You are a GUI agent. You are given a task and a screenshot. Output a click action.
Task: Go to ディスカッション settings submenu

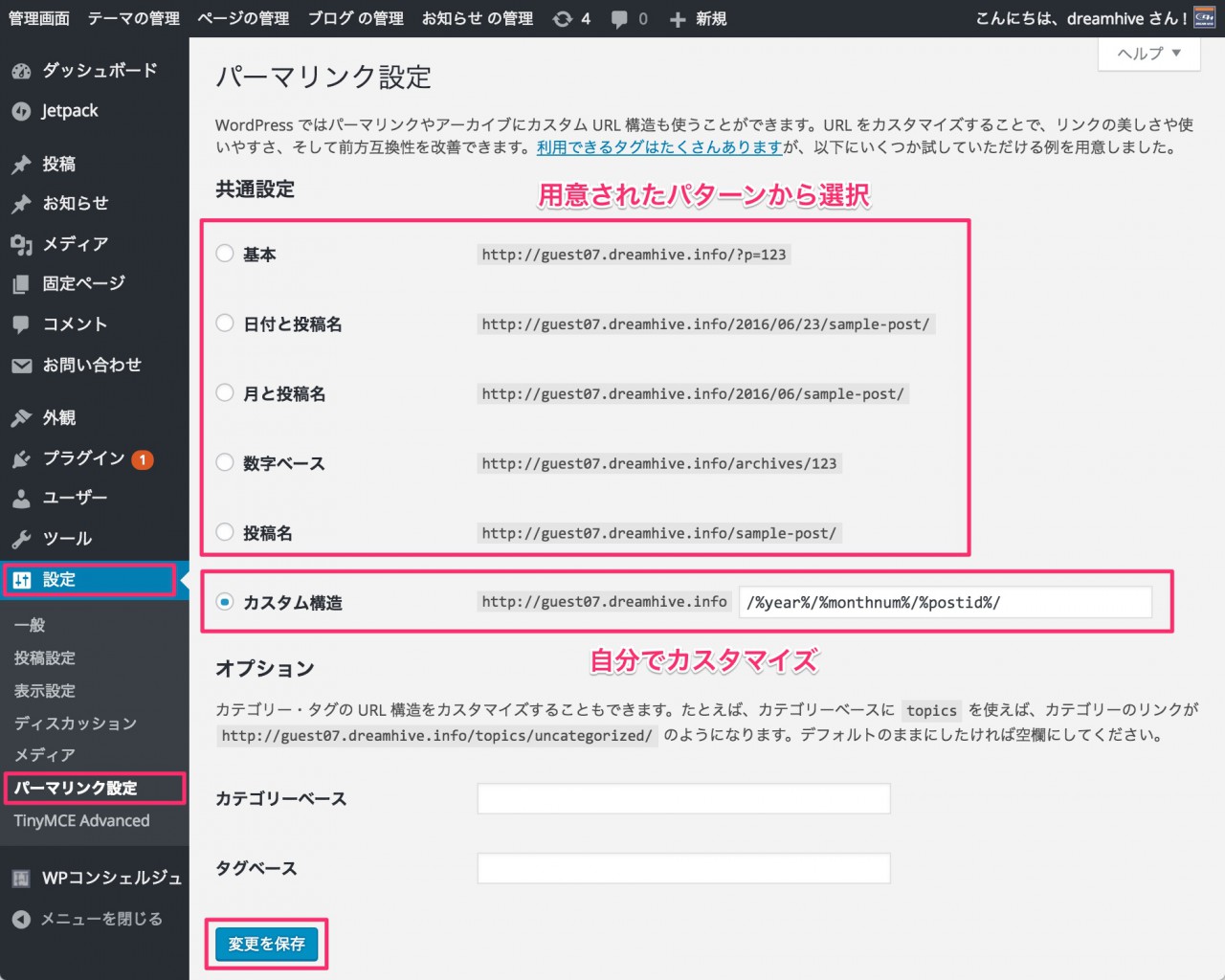click(x=76, y=724)
